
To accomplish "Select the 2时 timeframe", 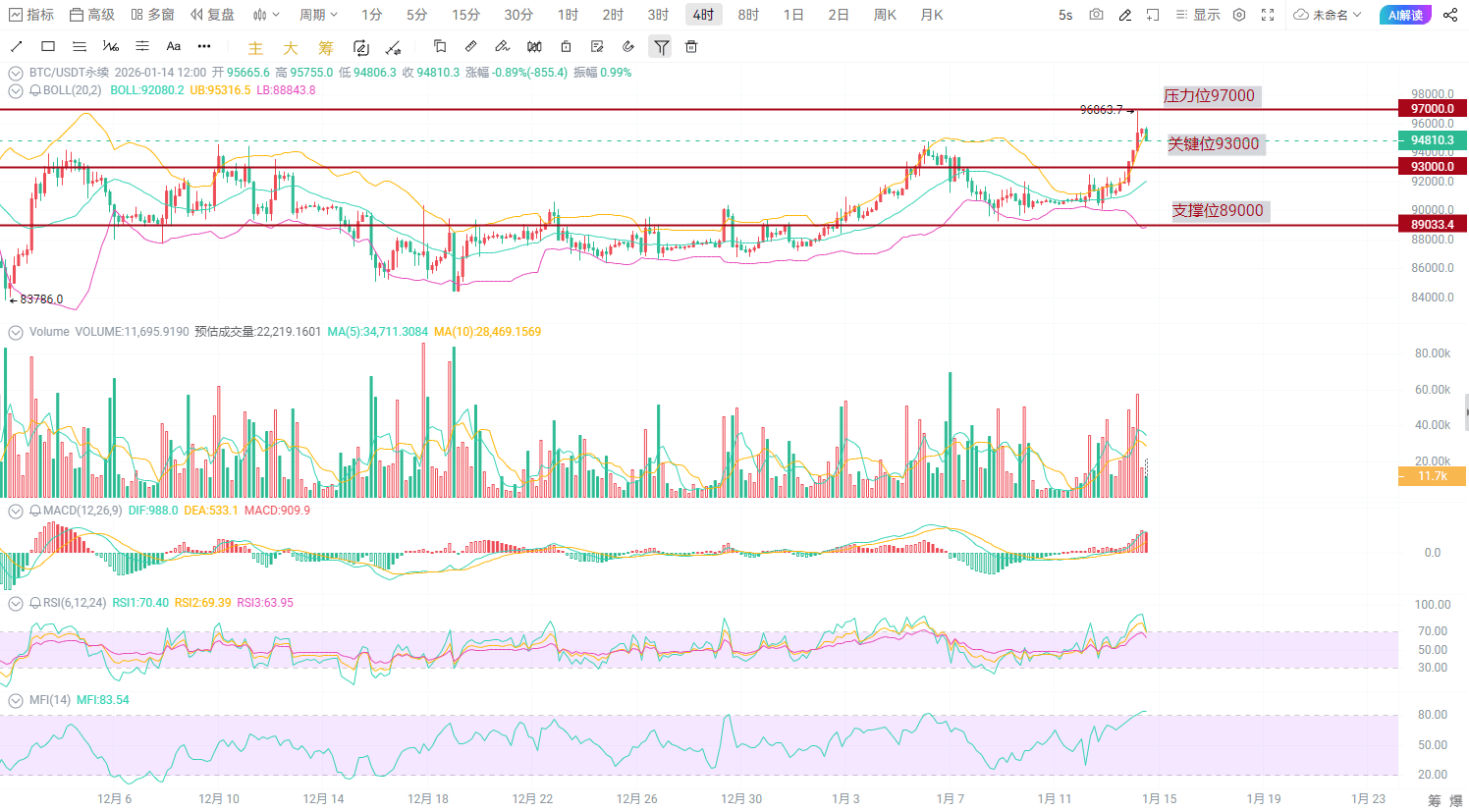I will (x=613, y=15).
